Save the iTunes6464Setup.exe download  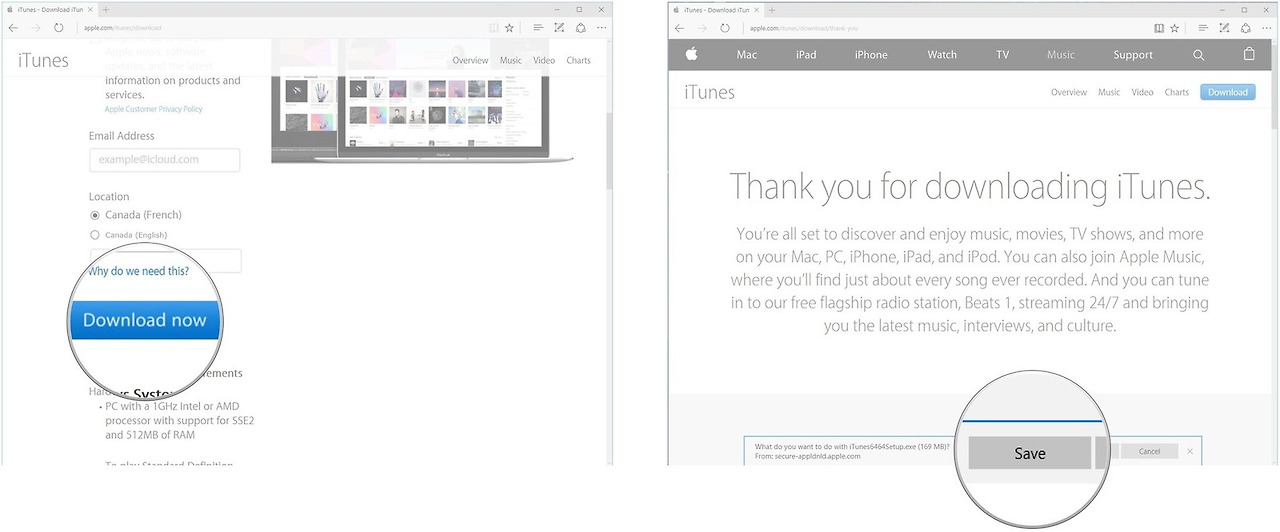point(1029,453)
